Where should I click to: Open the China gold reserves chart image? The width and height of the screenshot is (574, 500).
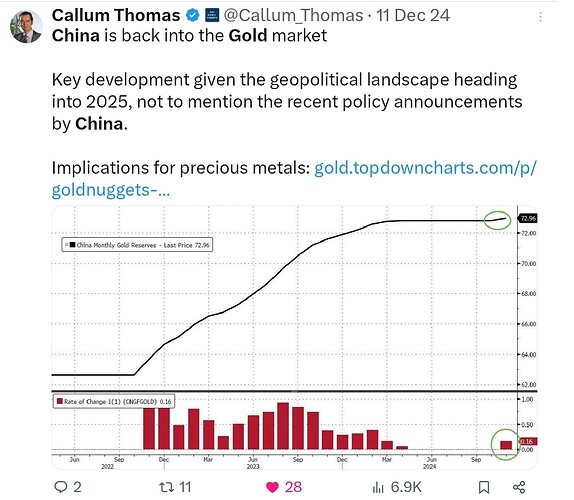coord(294,337)
